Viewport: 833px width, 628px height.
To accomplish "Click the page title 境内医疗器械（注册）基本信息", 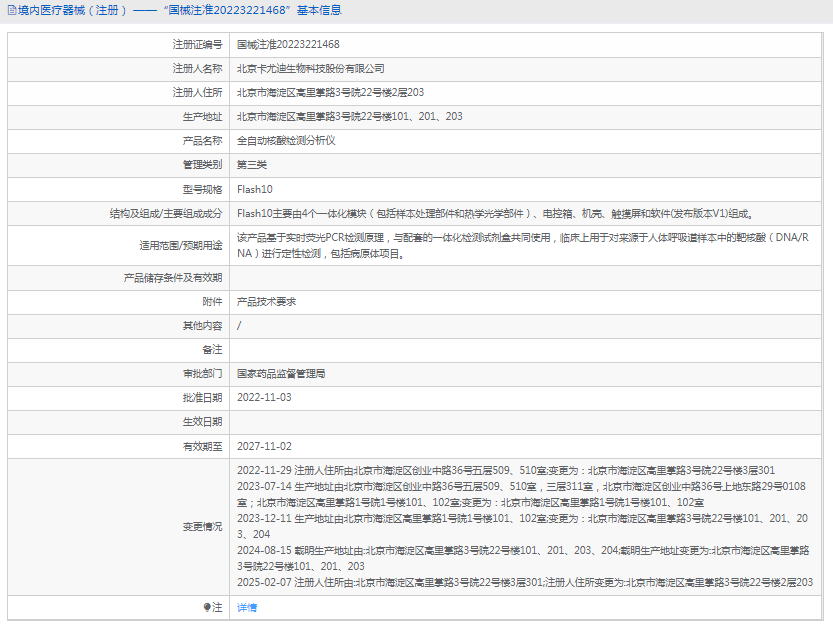I will 180,10.
